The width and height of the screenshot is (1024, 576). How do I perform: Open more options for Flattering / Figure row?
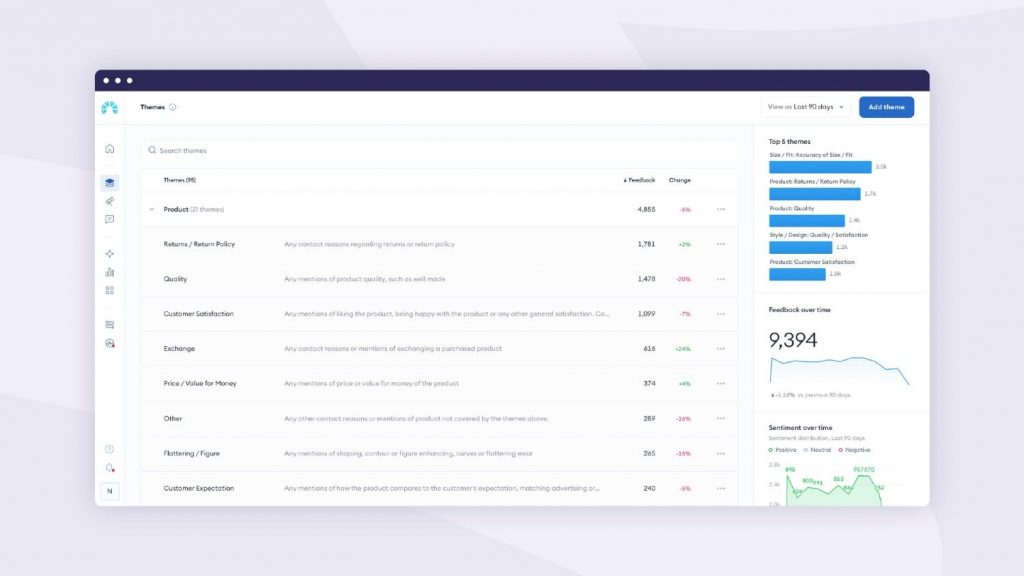click(x=721, y=453)
